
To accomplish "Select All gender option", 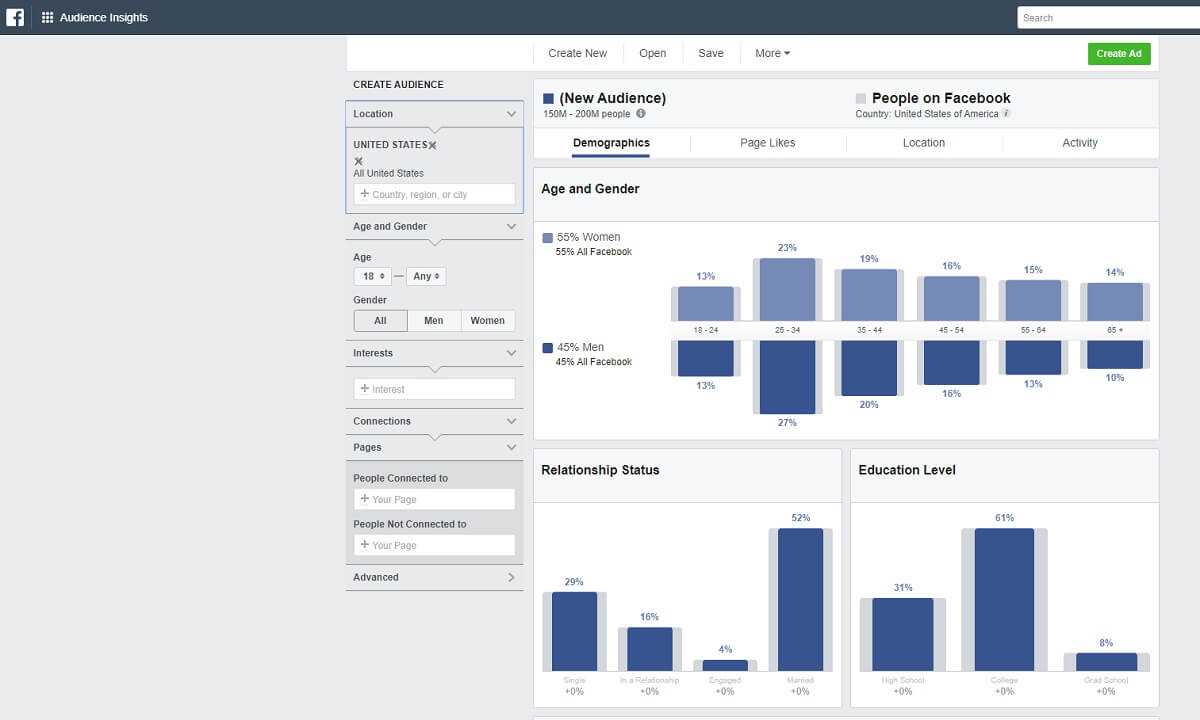I will pyautogui.click(x=380, y=321).
